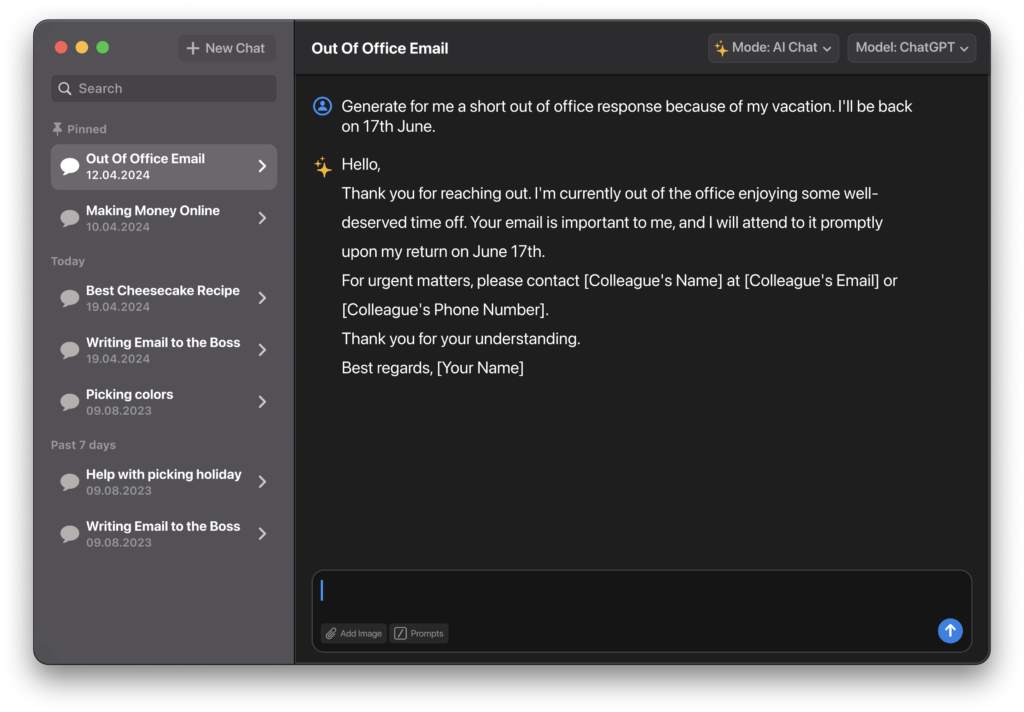Open the Model: ChatGPT dropdown
Screen dimensions: 1024x712
(912, 48)
